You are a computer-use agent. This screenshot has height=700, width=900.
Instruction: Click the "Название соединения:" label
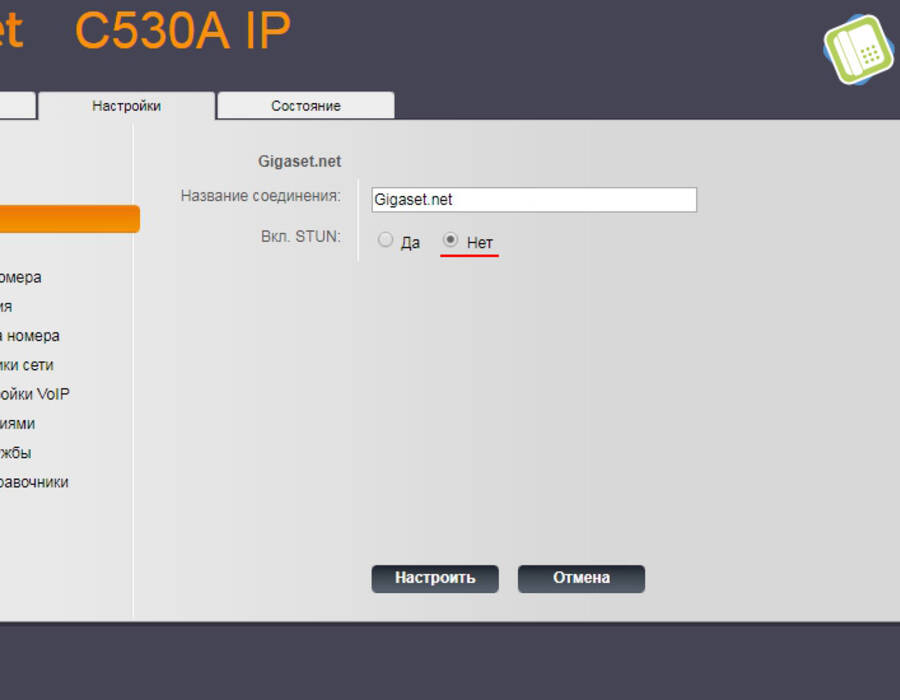[261, 196]
